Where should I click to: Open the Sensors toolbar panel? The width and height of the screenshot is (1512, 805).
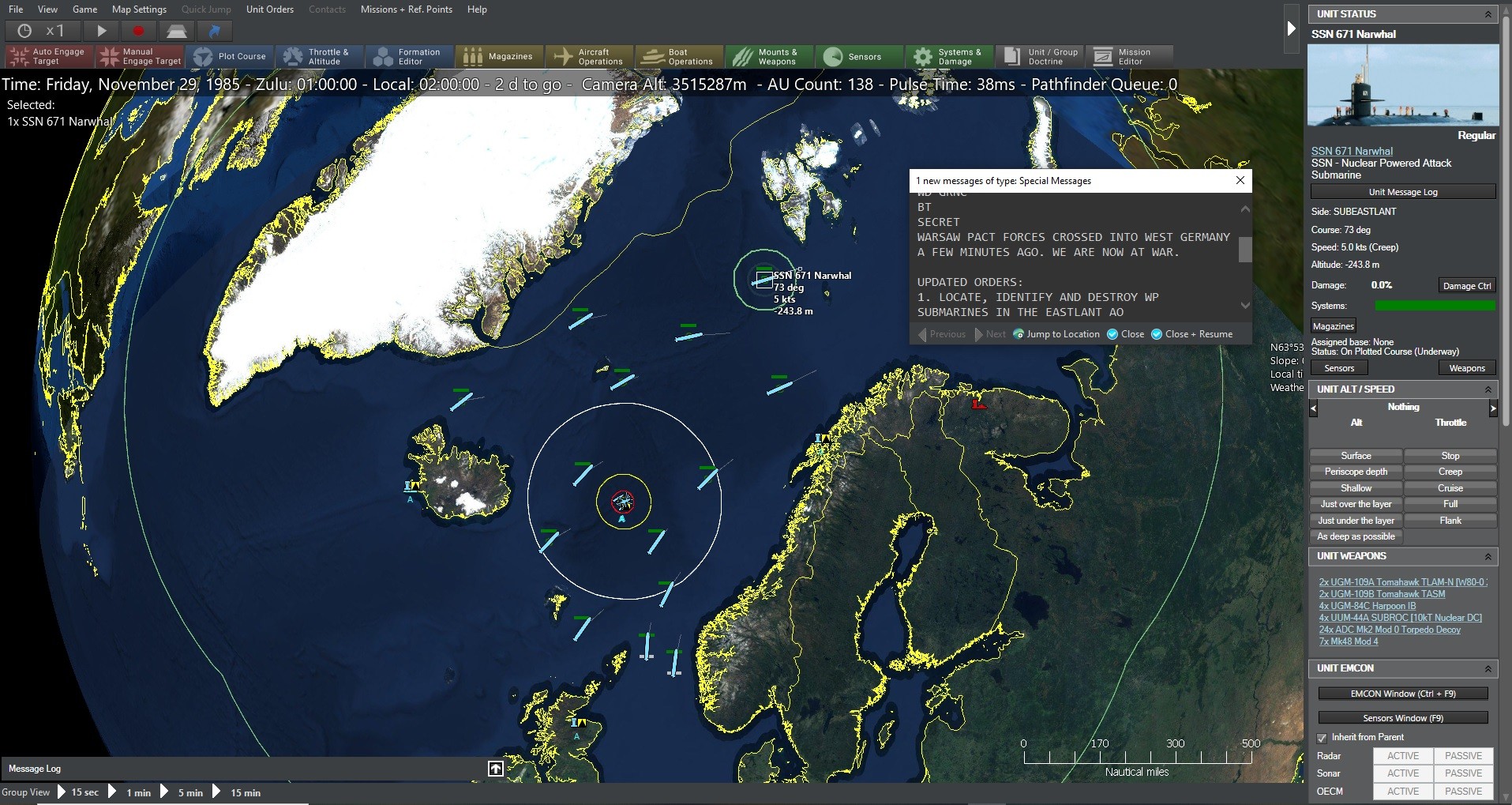pyautogui.click(x=859, y=56)
